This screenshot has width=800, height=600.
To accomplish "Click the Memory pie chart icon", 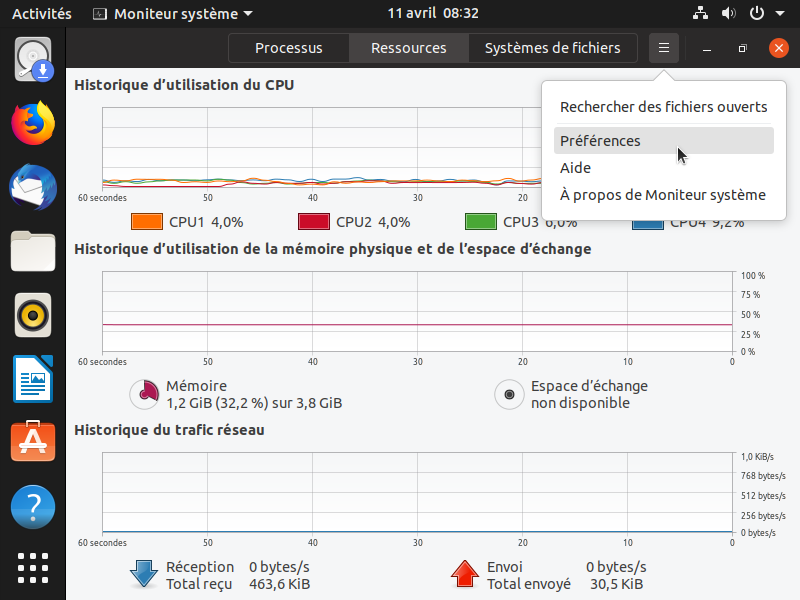I will point(145,394).
